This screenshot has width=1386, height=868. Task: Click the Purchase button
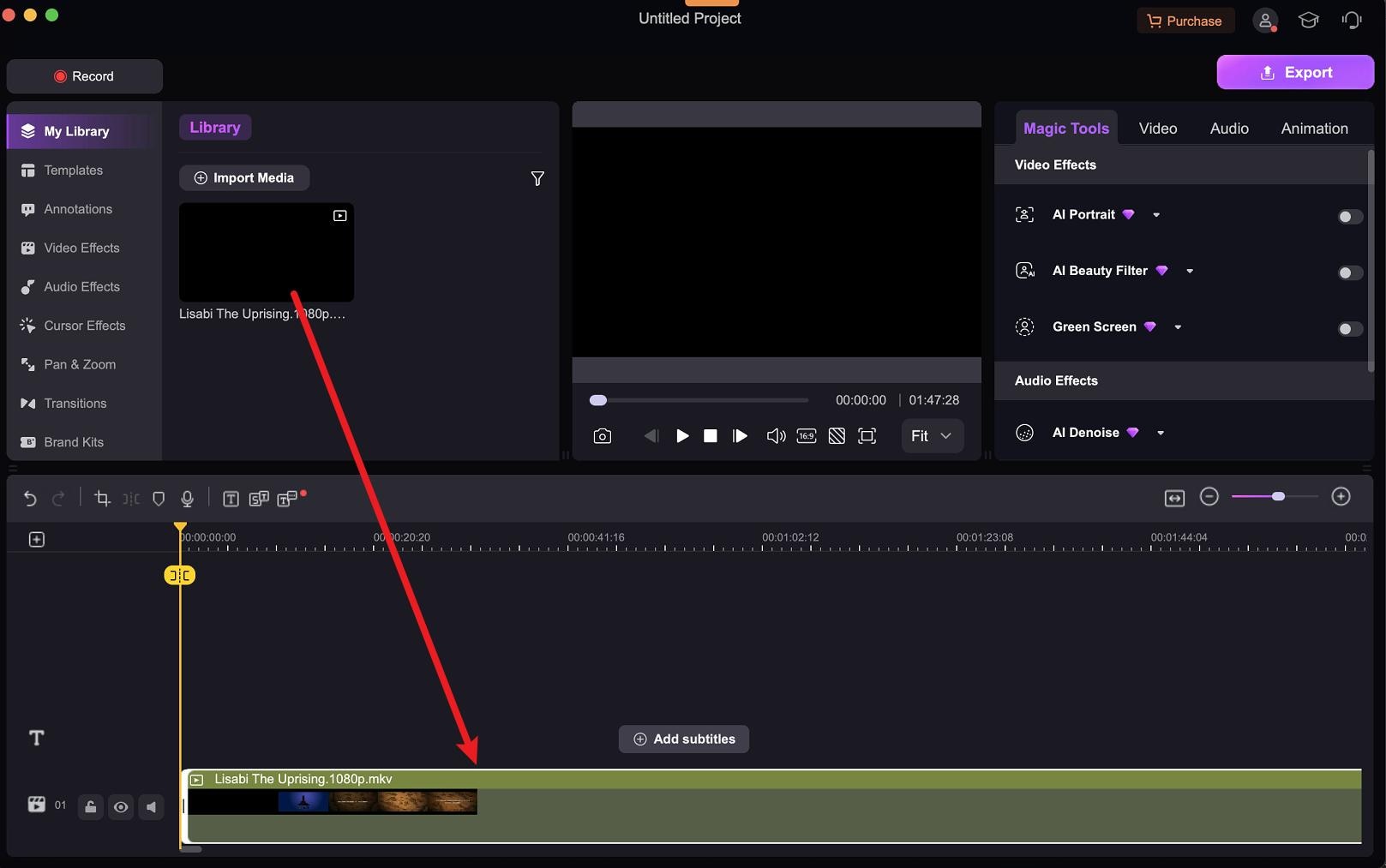tap(1185, 21)
